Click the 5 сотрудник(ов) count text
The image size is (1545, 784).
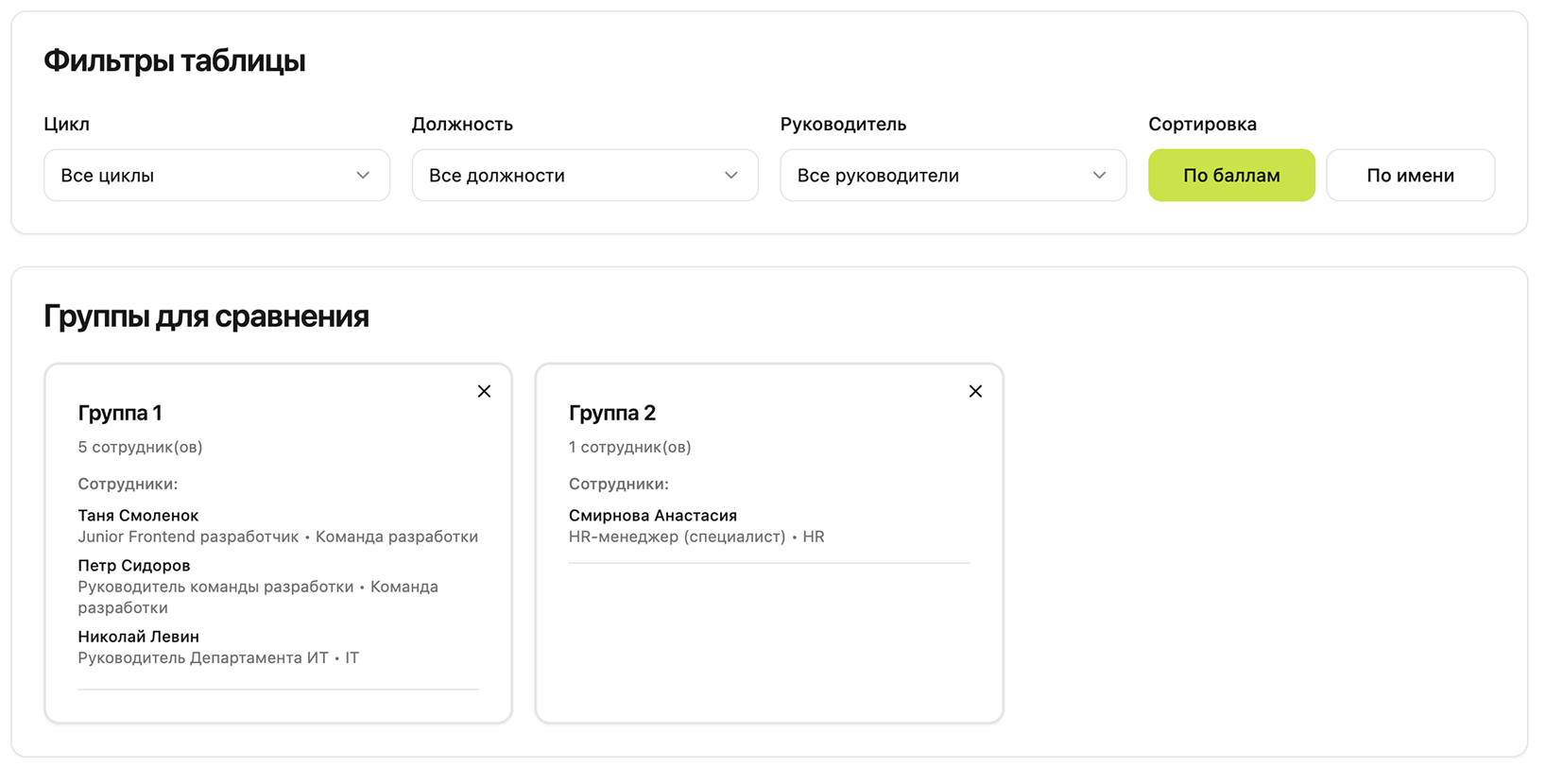[140, 447]
